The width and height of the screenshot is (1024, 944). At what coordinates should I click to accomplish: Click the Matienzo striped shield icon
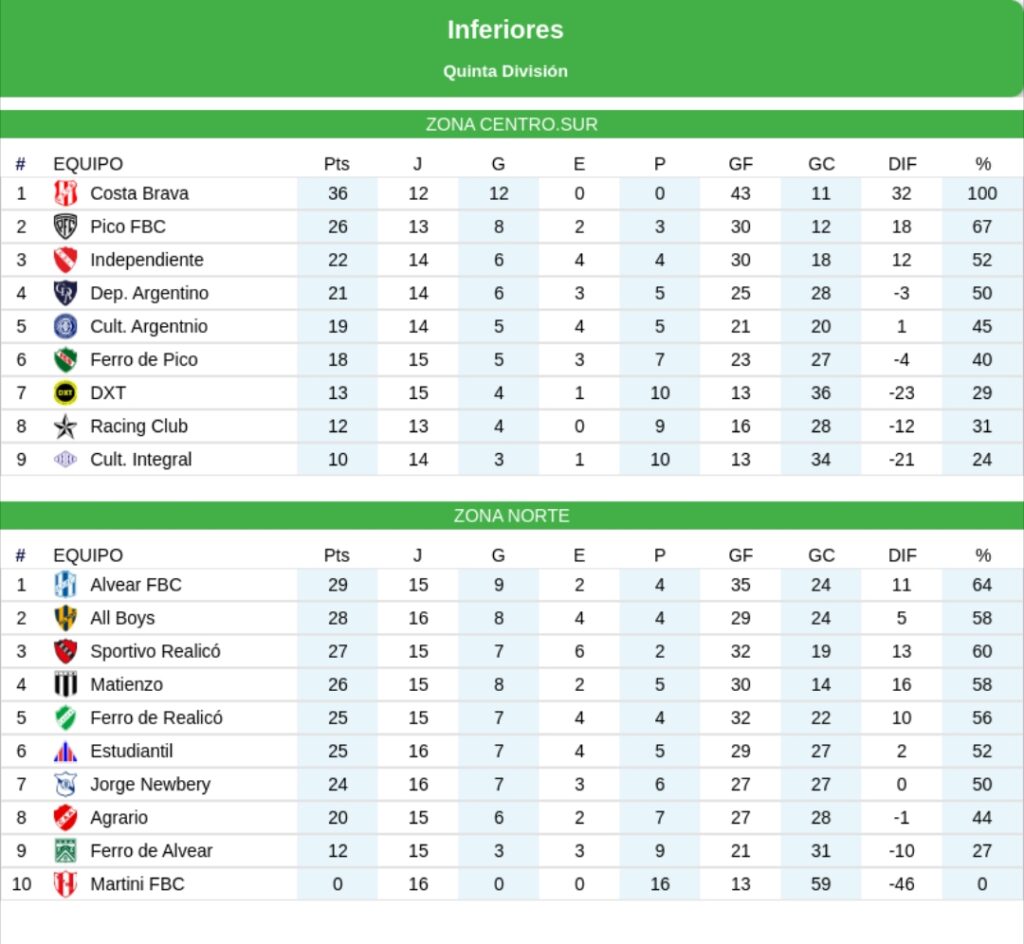point(65,684)
